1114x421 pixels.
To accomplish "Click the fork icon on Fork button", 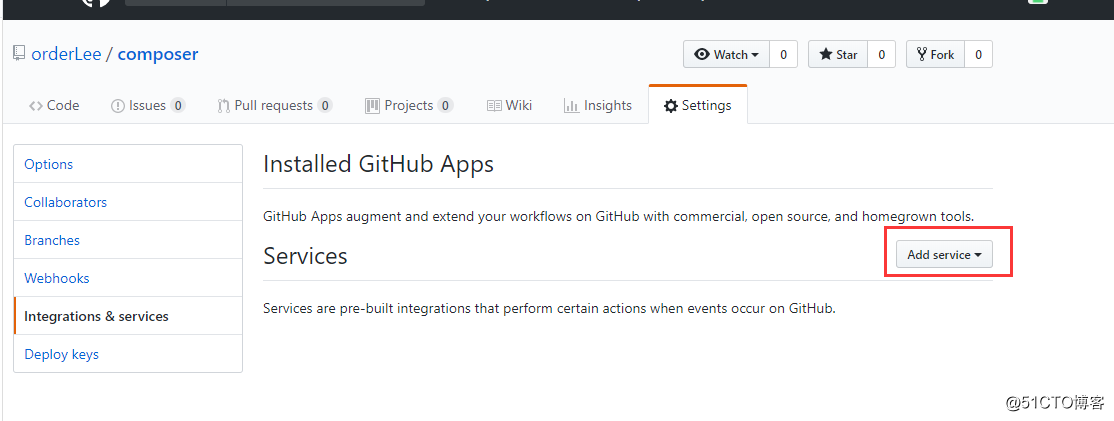I will [x=921, y=54].
